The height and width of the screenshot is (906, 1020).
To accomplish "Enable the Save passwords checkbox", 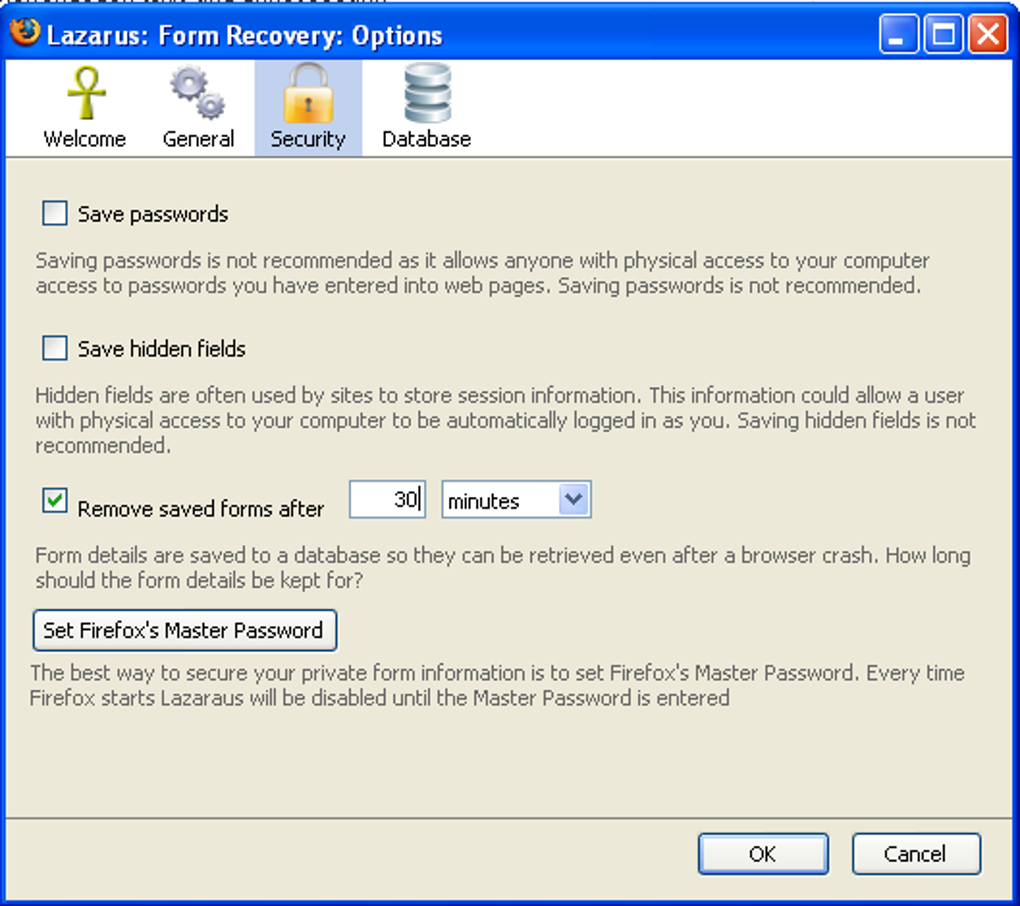I will pos(55,213).
